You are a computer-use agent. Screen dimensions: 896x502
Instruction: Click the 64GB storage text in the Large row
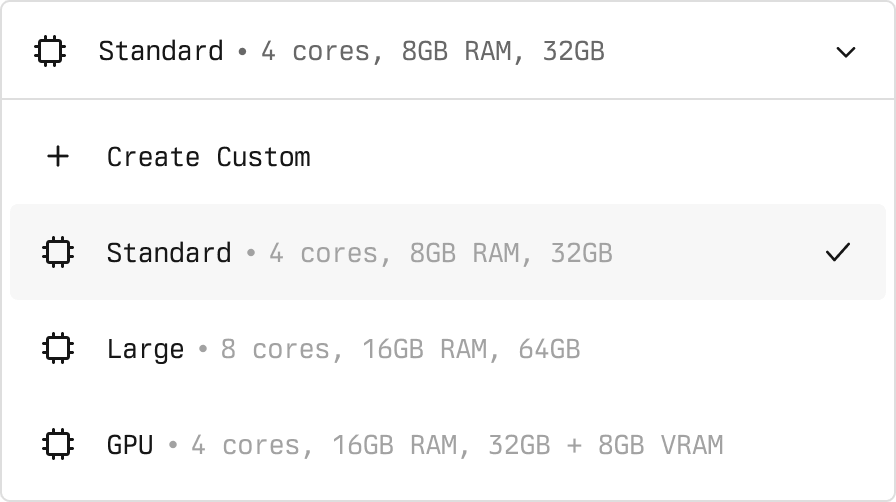[x=549, y=349]
